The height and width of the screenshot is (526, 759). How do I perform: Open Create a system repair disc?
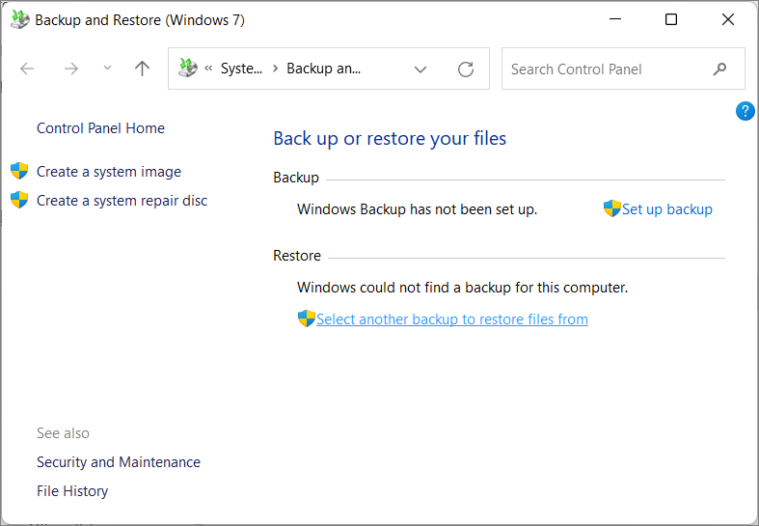tap(122, 201)
